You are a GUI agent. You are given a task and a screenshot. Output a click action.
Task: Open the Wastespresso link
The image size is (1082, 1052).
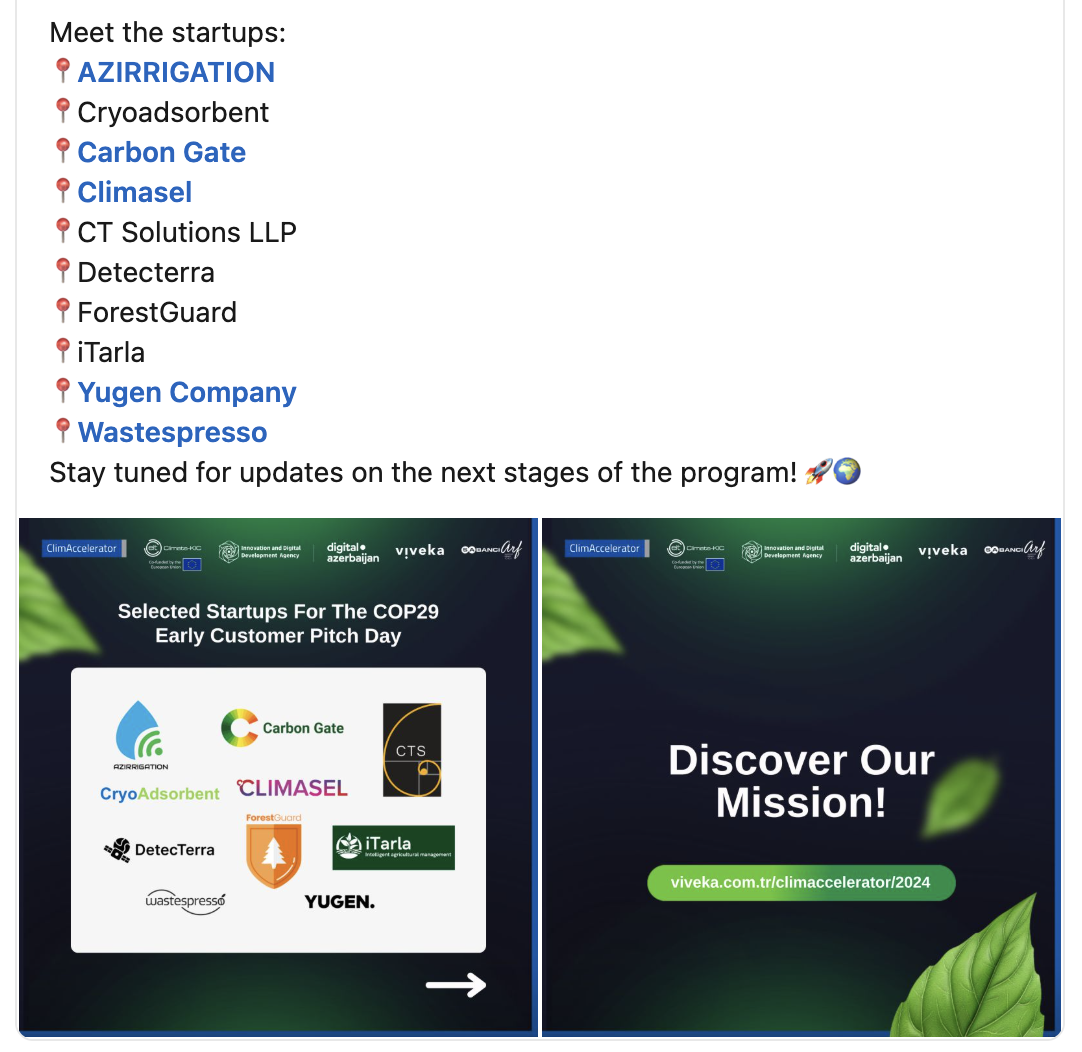click(x=173, y=433)
